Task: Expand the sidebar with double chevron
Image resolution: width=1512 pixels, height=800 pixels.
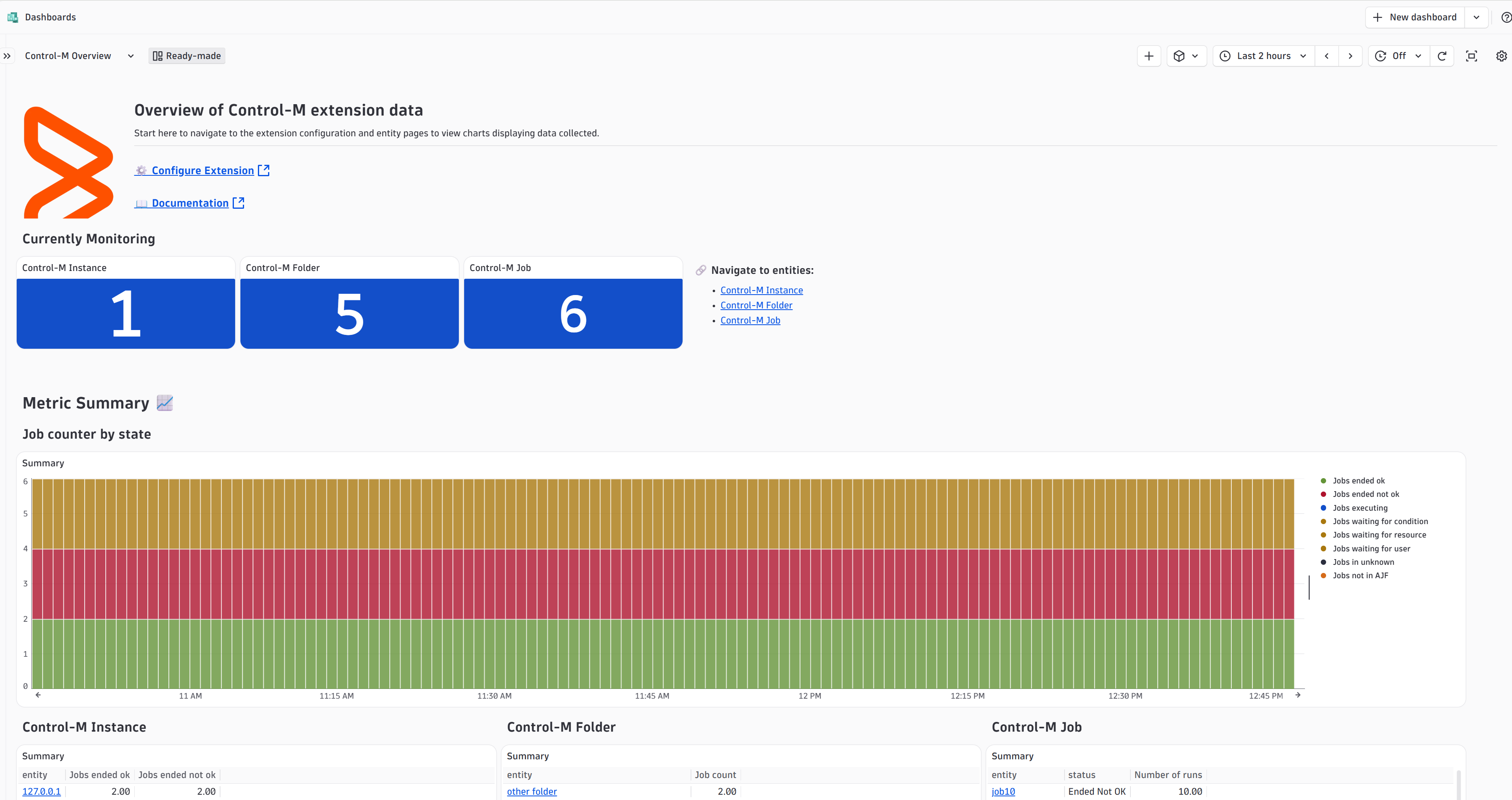Action: [x=7, y=56]
